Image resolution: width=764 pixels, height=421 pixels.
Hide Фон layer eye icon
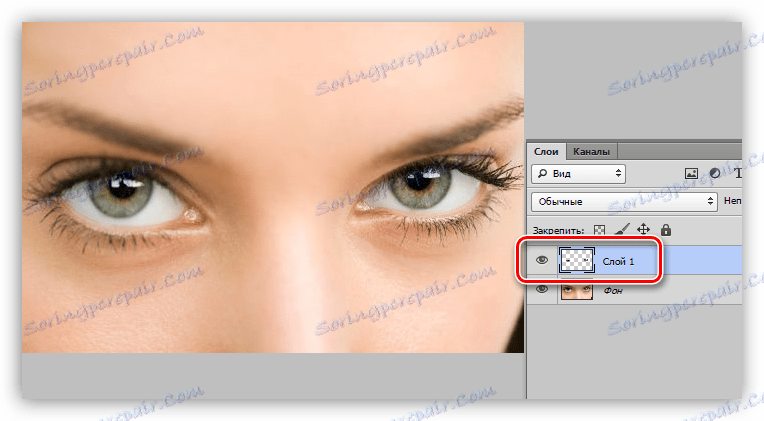coord(542,289)
